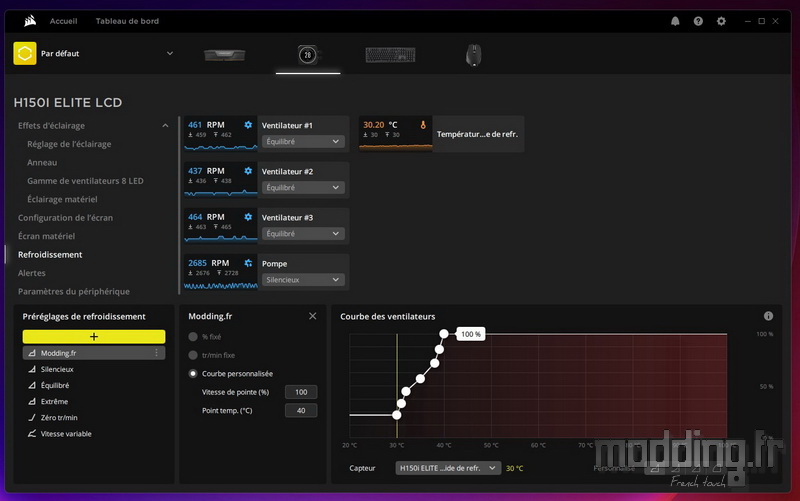Close the Modding.fr preset panel
The width and height of the screenshot is (800, 501).
click(313, 316)
